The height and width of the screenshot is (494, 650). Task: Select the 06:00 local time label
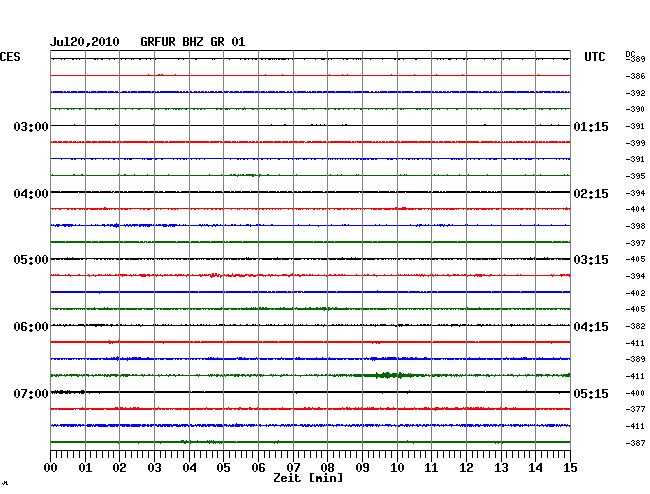pos(31,327)
